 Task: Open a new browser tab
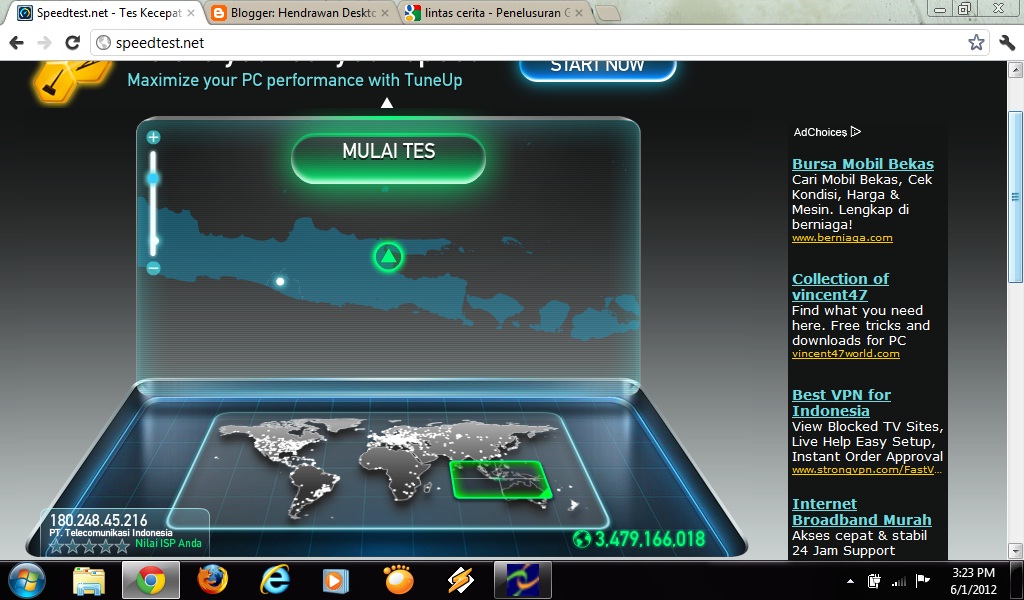click(607, 13)
